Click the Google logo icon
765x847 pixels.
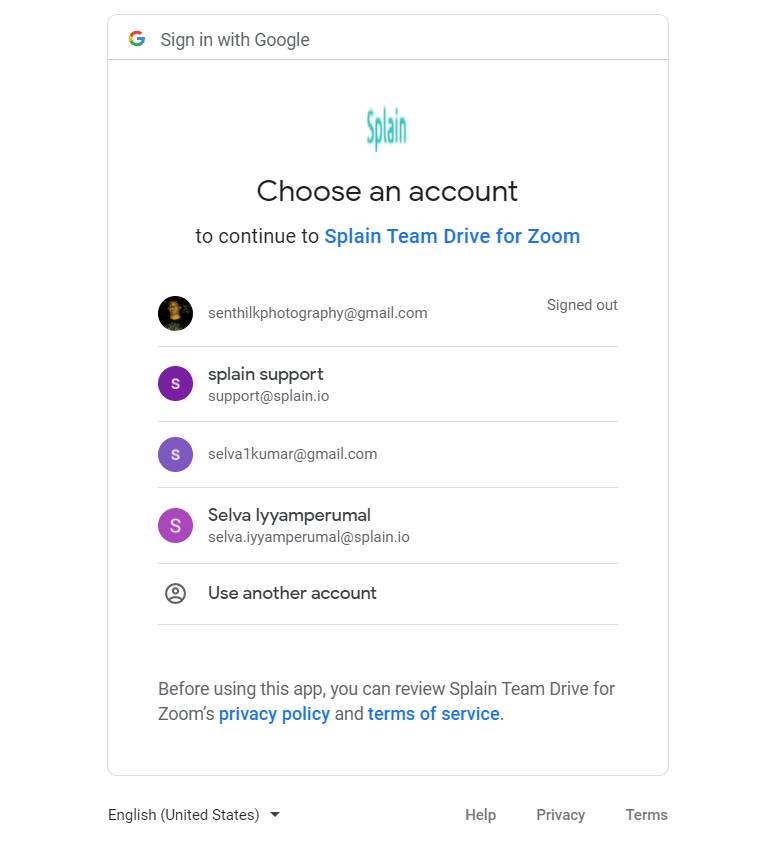137,39
